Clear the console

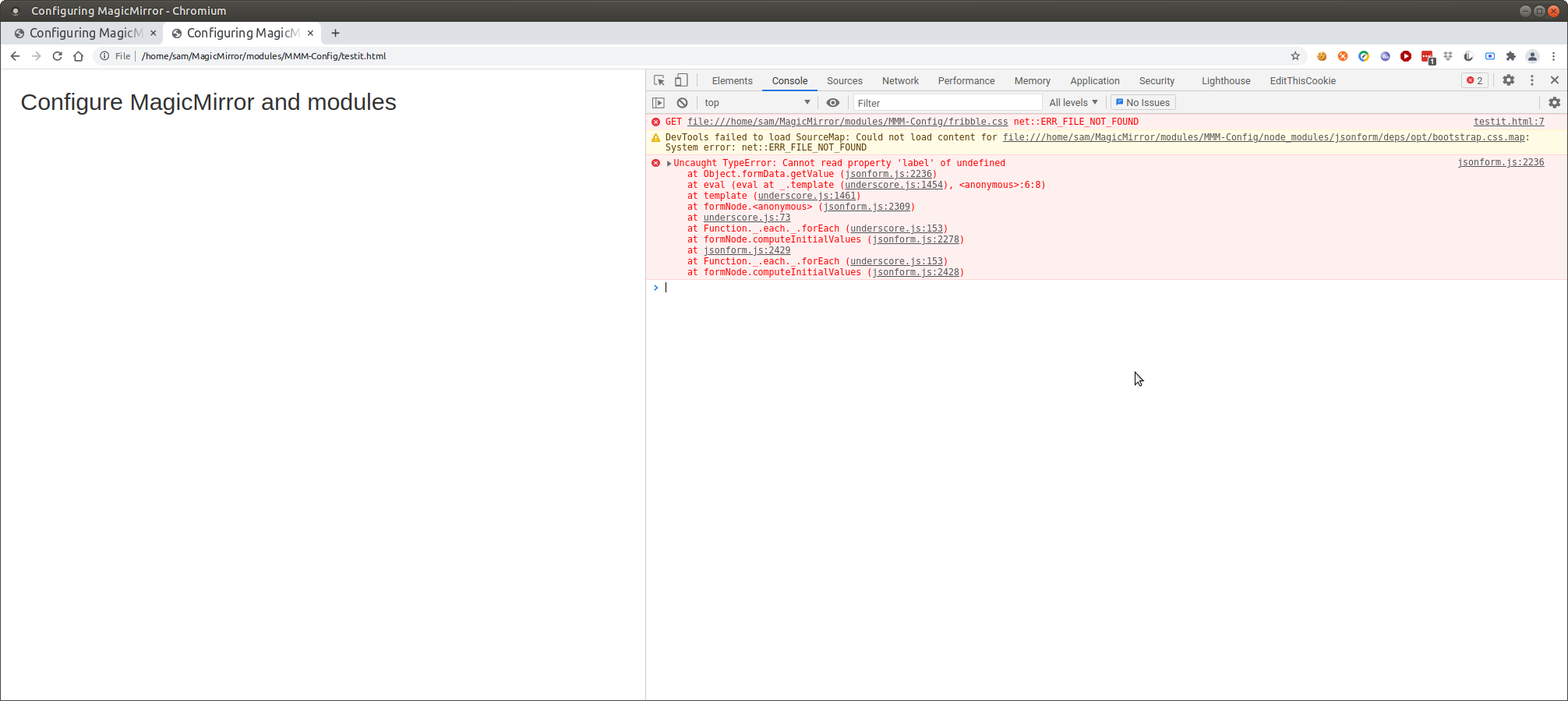[x=682, y=103]
